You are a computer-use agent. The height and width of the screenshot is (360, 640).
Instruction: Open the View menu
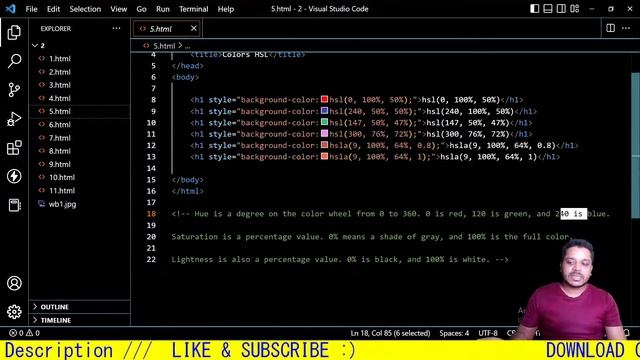click(x=118, y=9)
